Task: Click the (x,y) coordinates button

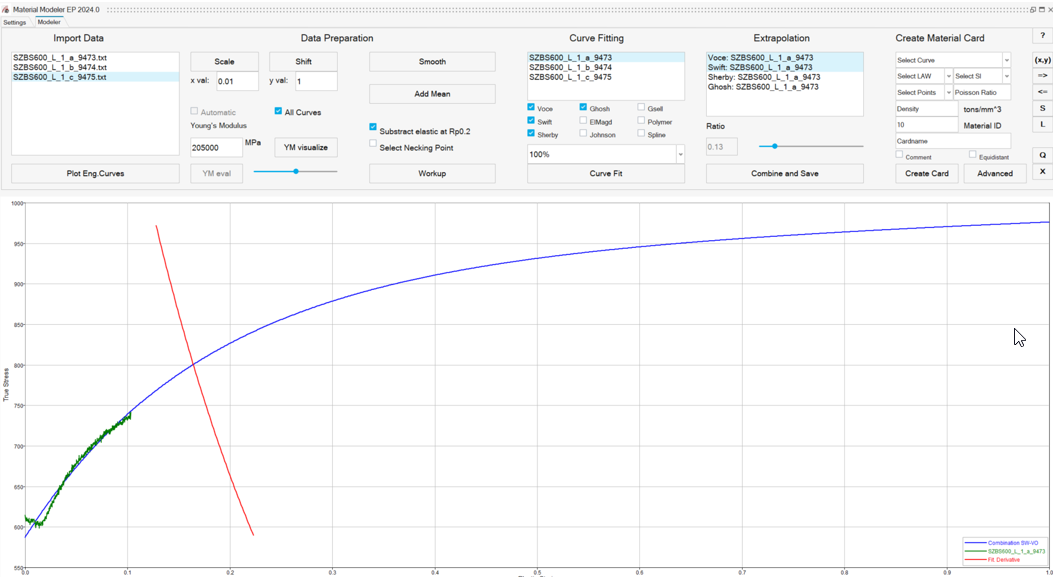Action: 1042,60
